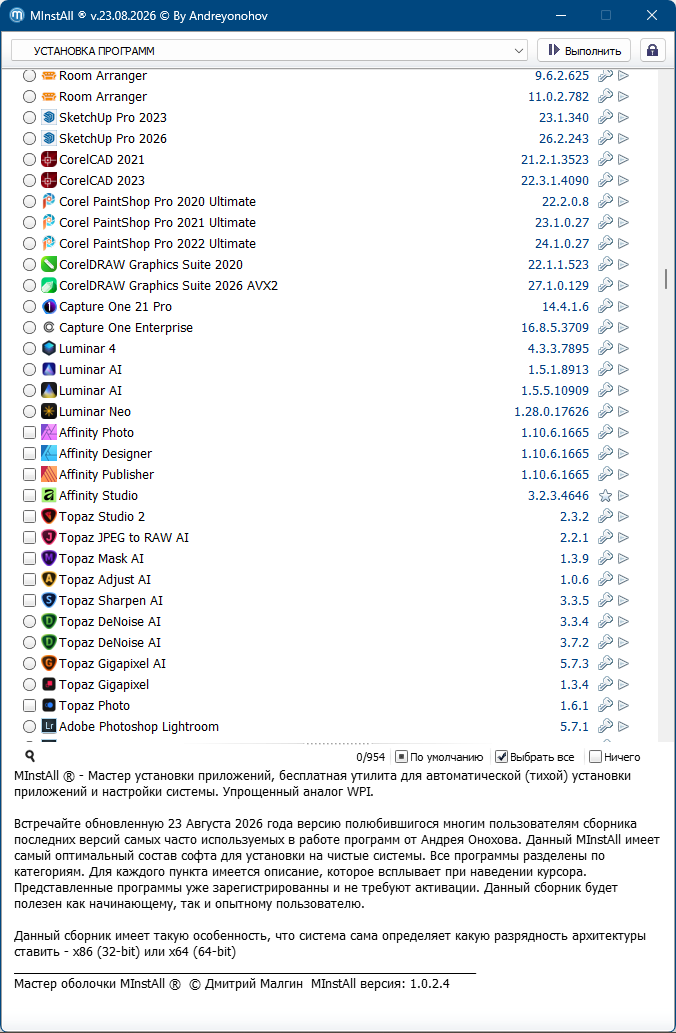The image size is (676, 1033).
Task: Open the 'УСТАНОВКА ПРОГРАММ' dropdown
Action: 269,51
